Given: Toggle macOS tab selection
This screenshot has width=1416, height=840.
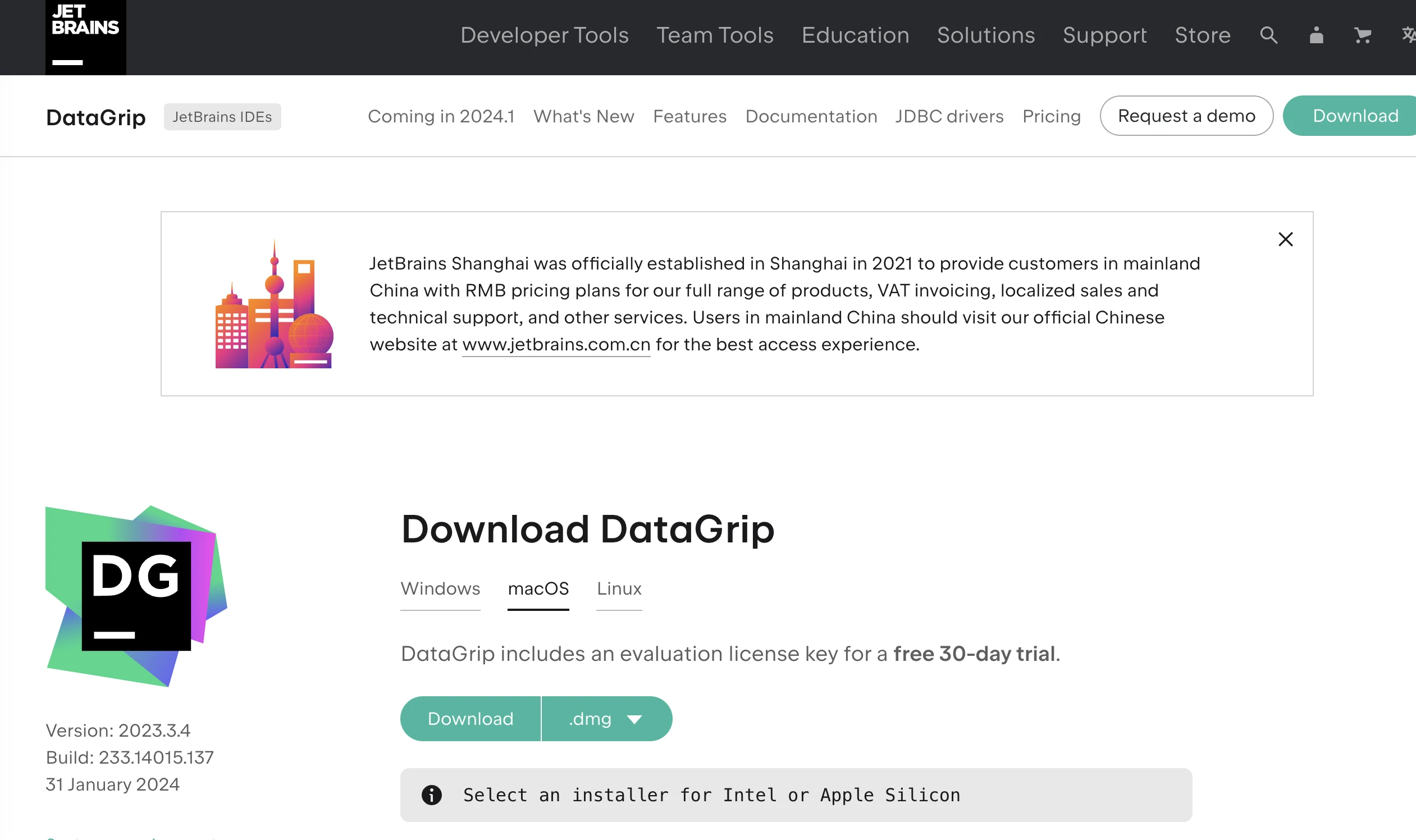Looking at the screenshot, I should 538,589.
